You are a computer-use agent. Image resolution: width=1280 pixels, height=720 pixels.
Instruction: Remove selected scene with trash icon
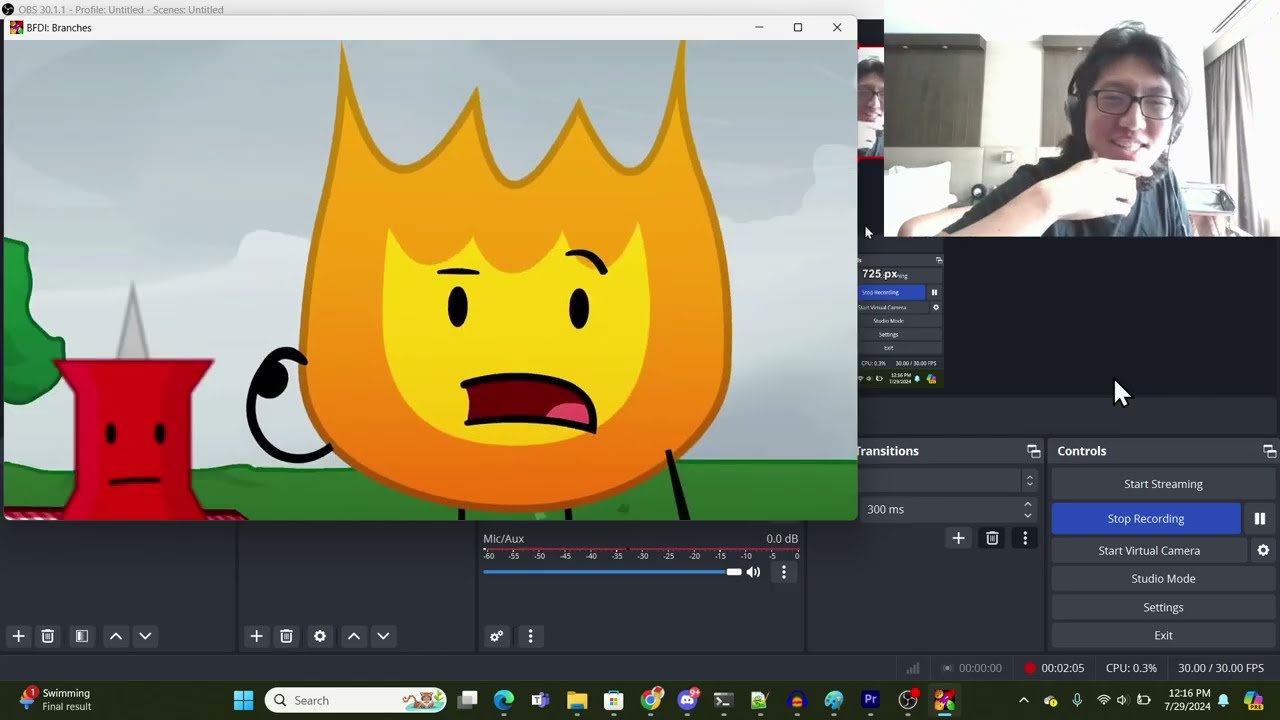click(47, 636)
